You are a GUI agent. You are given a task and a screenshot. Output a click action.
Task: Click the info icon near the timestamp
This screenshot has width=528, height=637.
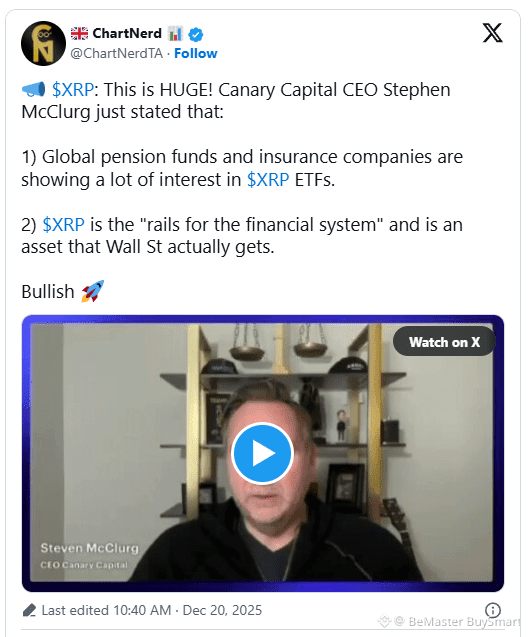(493, 610)
